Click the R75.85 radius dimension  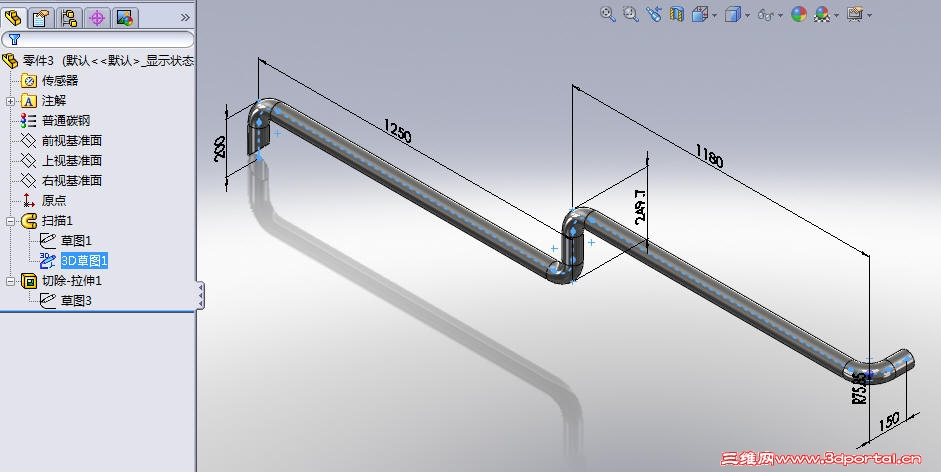tap(859, 387)
